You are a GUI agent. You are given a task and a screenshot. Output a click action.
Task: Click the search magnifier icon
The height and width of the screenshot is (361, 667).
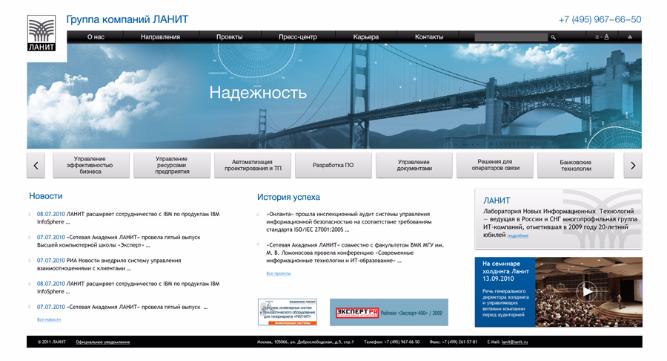pos(553,37)
